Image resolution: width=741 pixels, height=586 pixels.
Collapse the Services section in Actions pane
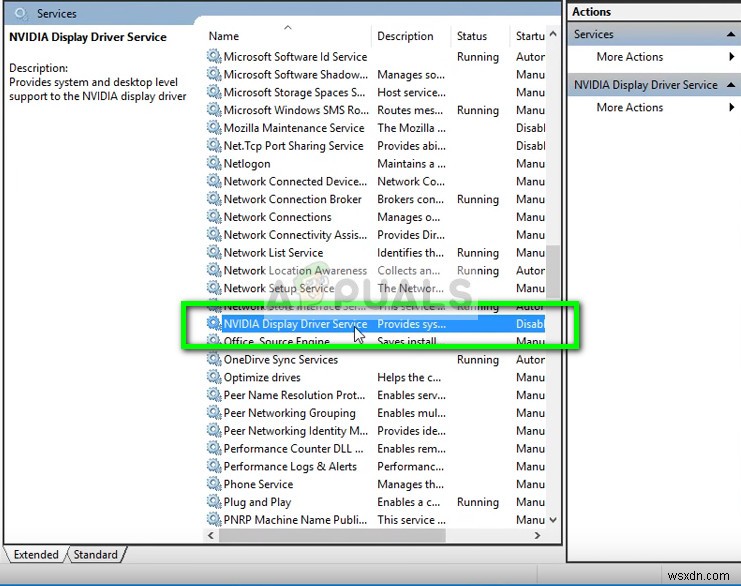point(731,34)
